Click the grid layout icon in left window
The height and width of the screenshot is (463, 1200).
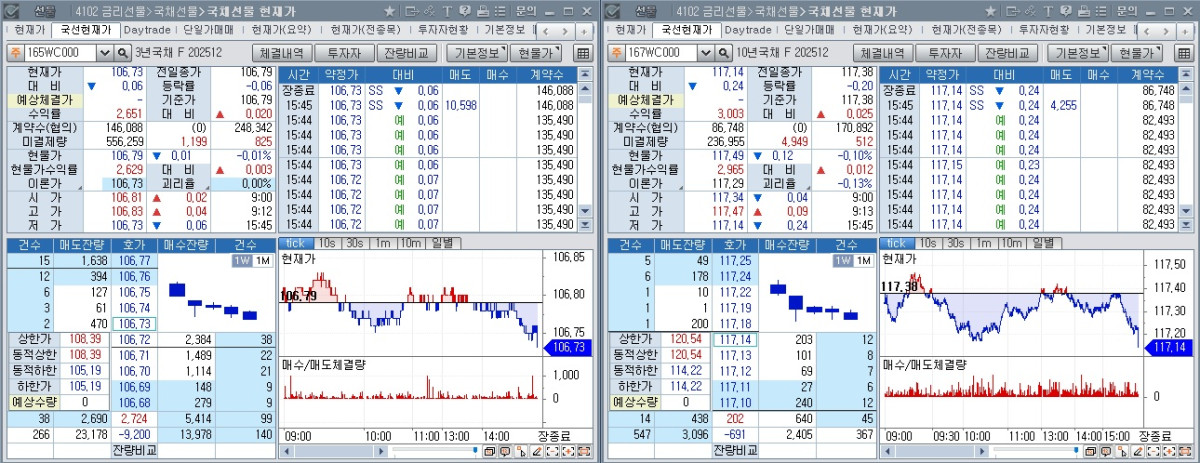tap(583, 53)
